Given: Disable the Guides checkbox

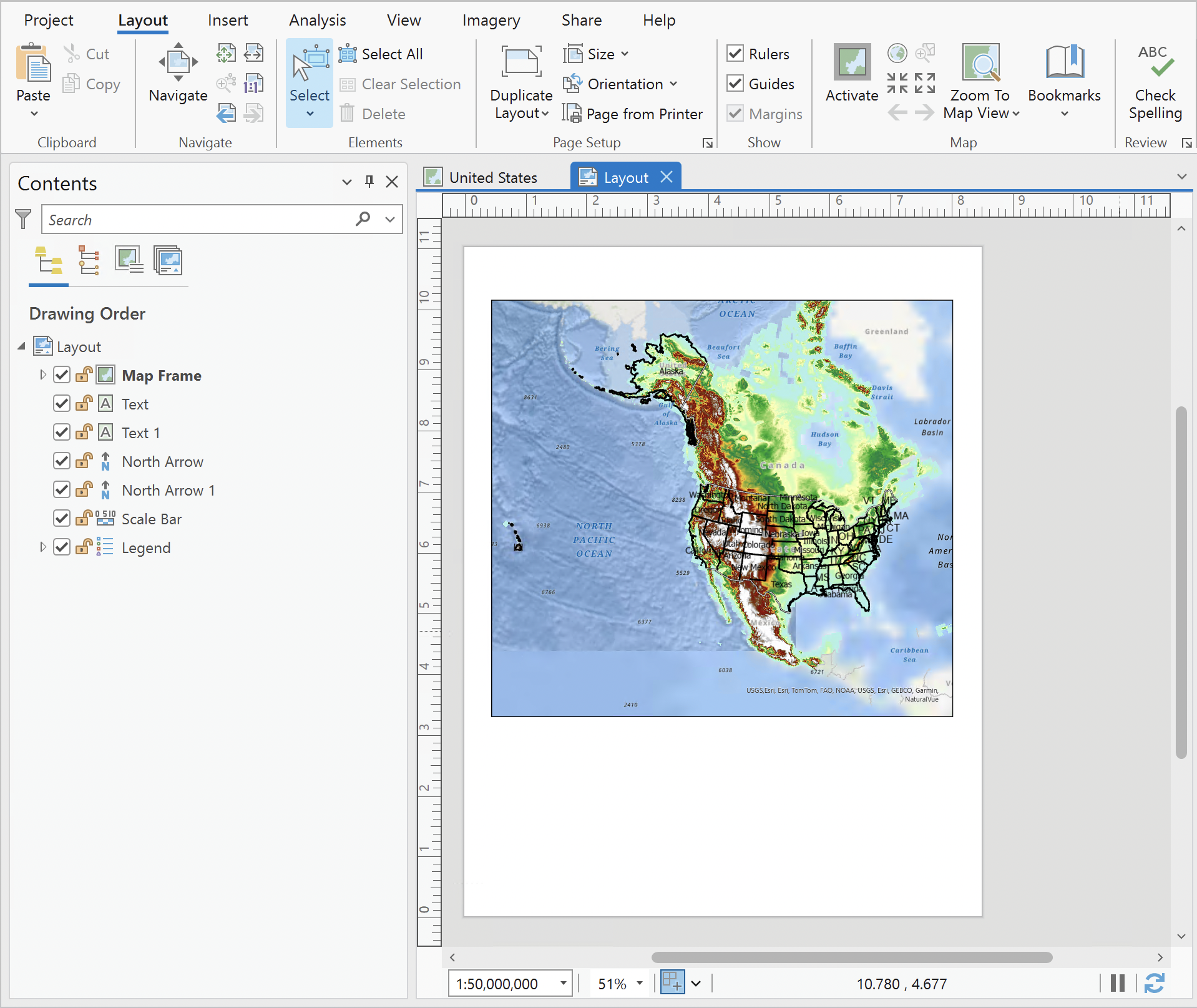Looking at the screenshot, I should [x=735, y=84].
